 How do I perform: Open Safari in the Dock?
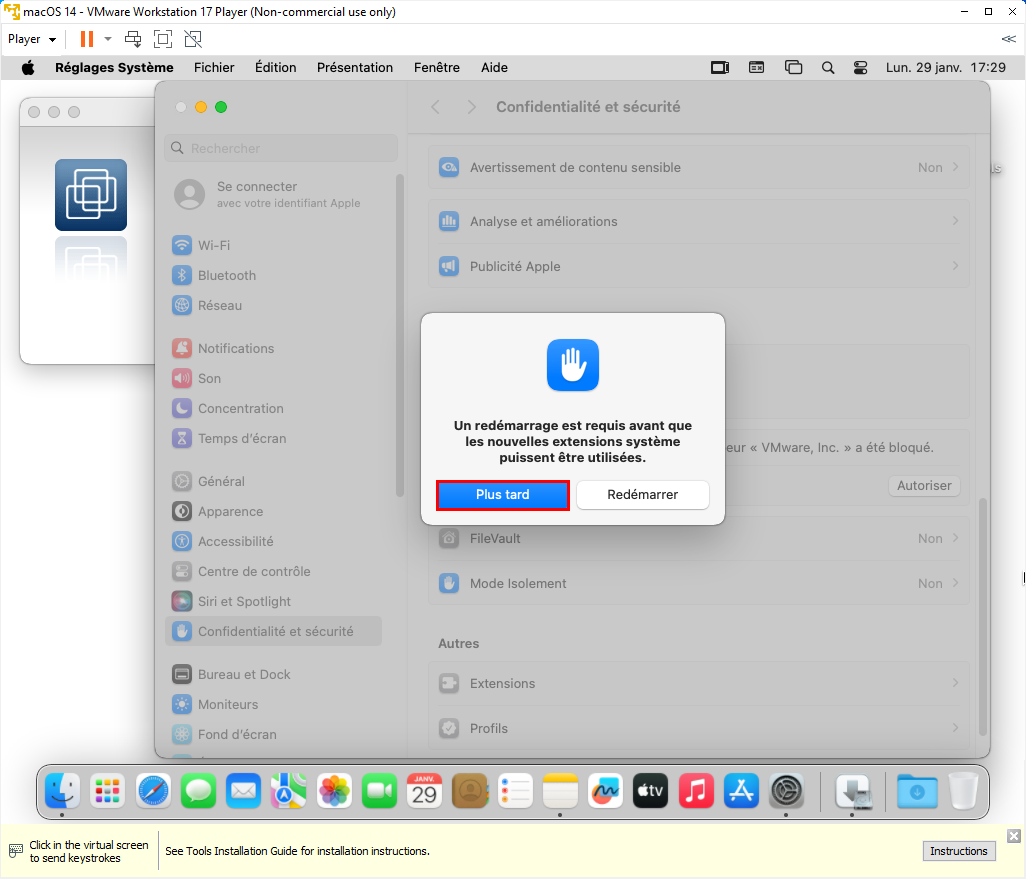click(153, 791)
